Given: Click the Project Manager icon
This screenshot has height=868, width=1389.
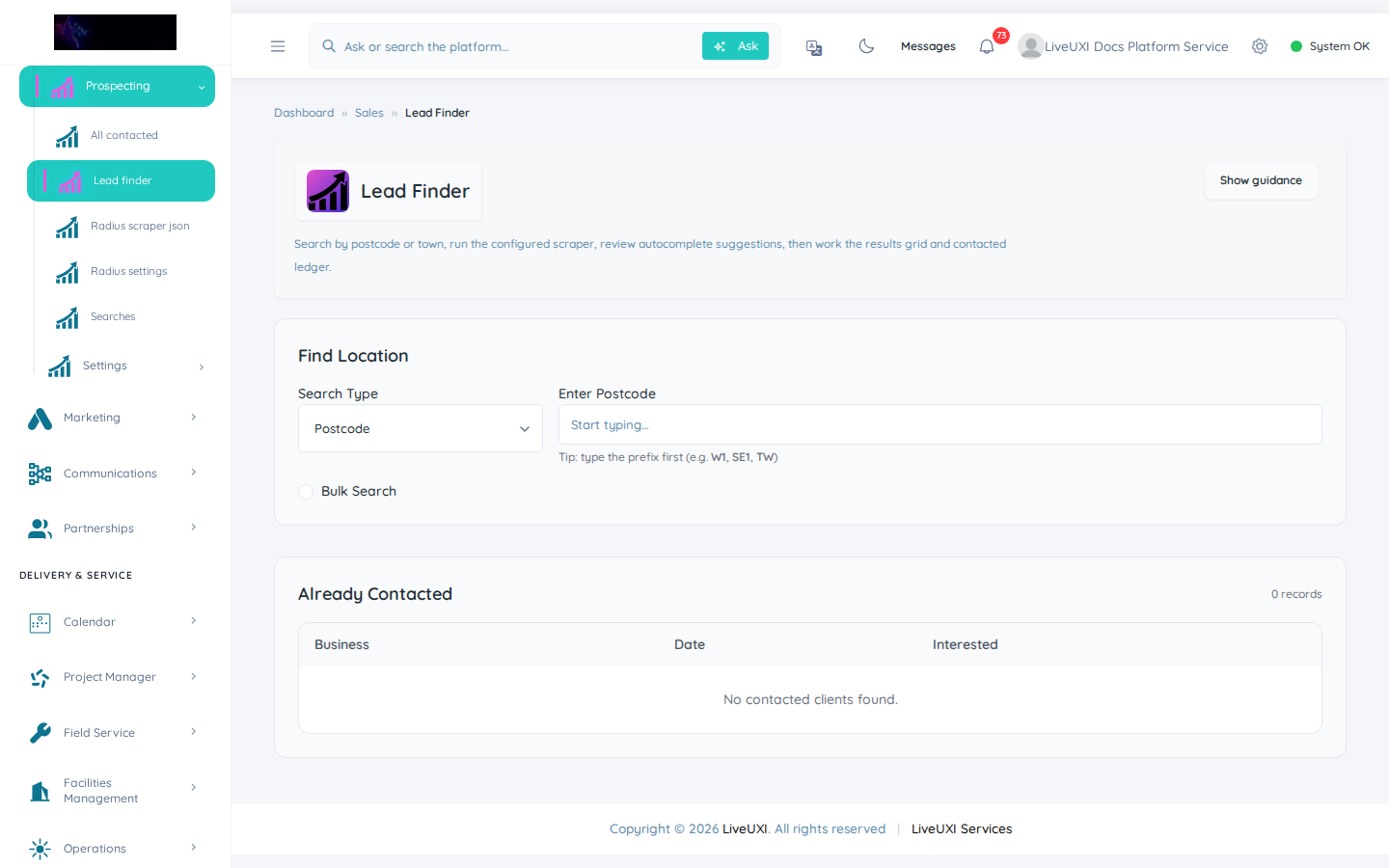Looking at the screenshot, I should 40,678.
